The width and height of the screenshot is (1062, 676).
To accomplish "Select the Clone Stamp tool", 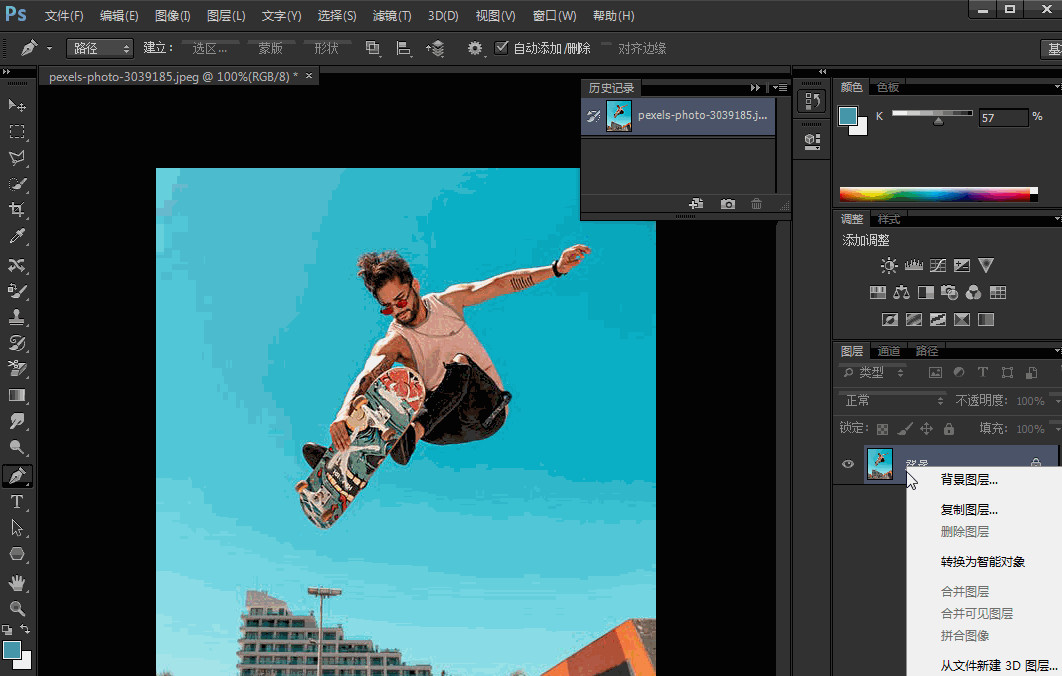I will [17, 317].
